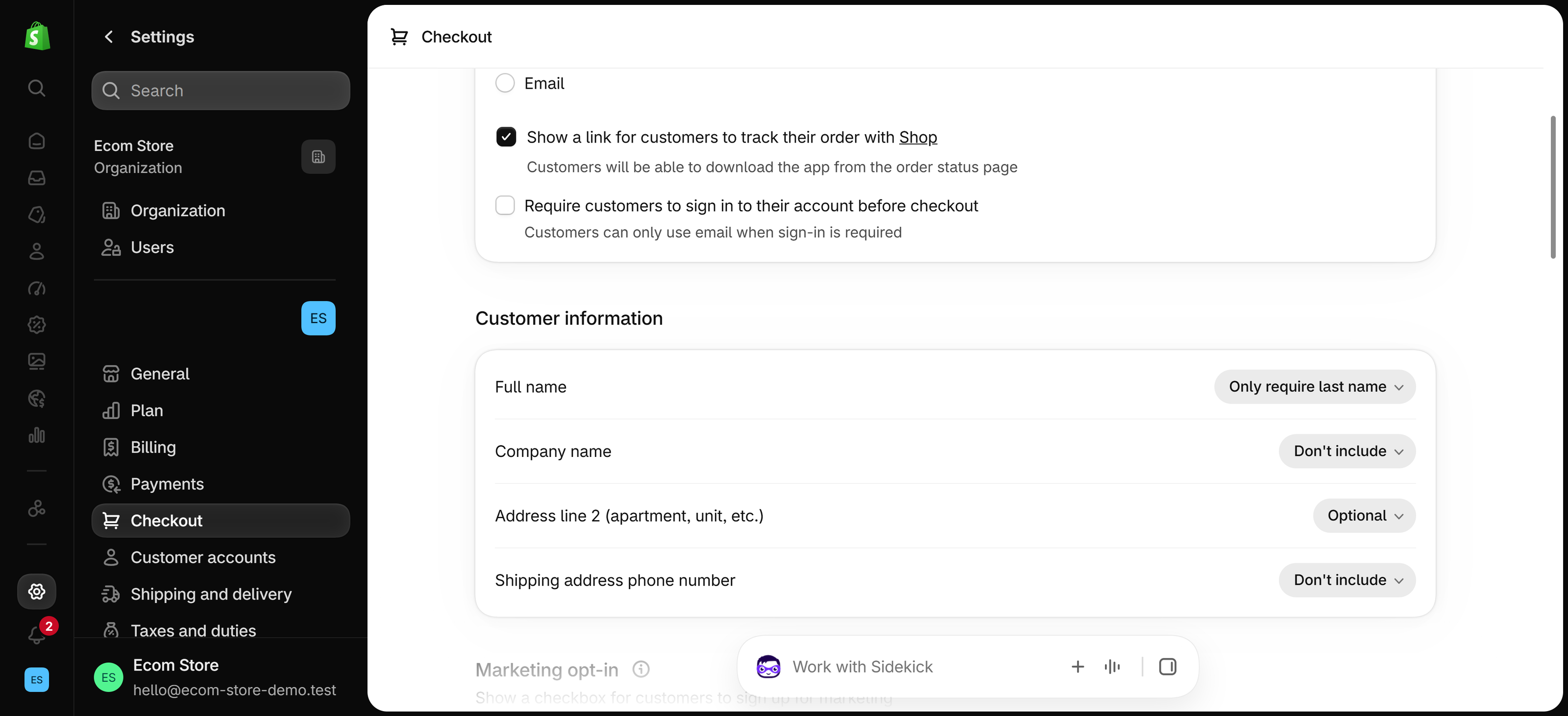This screenshot has height=716, width=1568.
Task: Click the Settings search field
Action: [220, 91]
